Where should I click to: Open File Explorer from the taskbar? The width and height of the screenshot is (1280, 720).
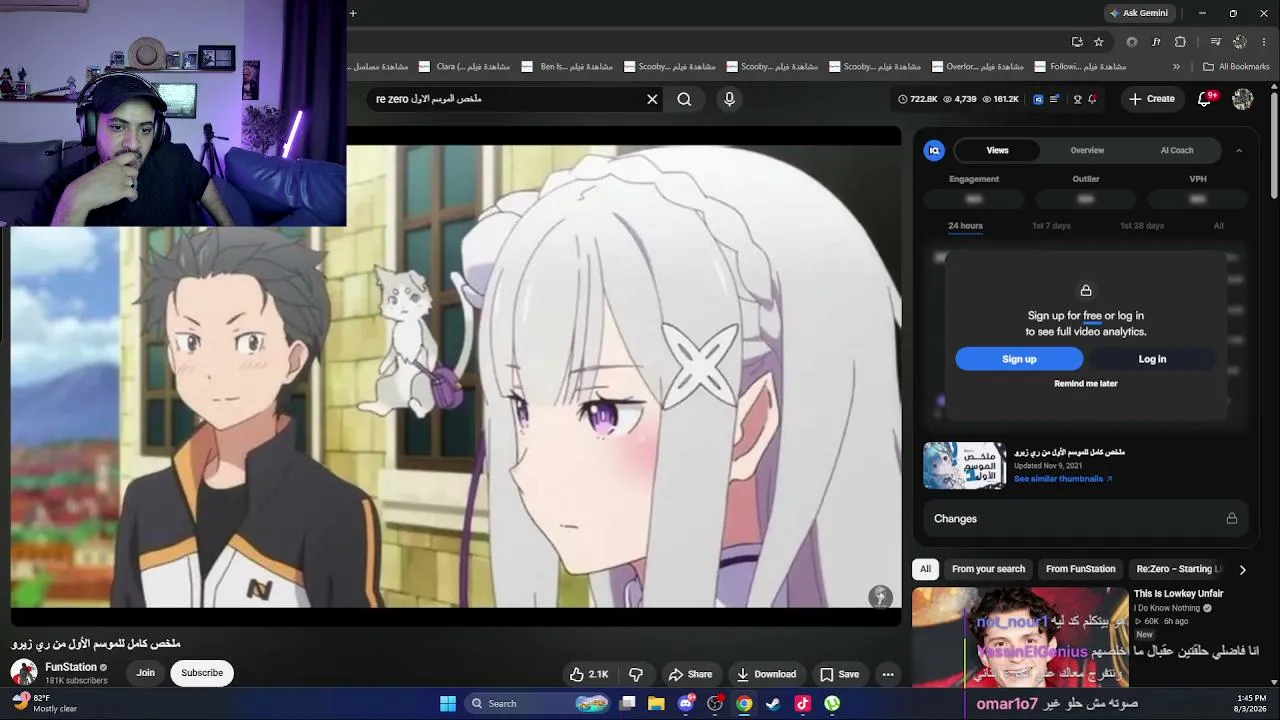click(x=656, y=704)
